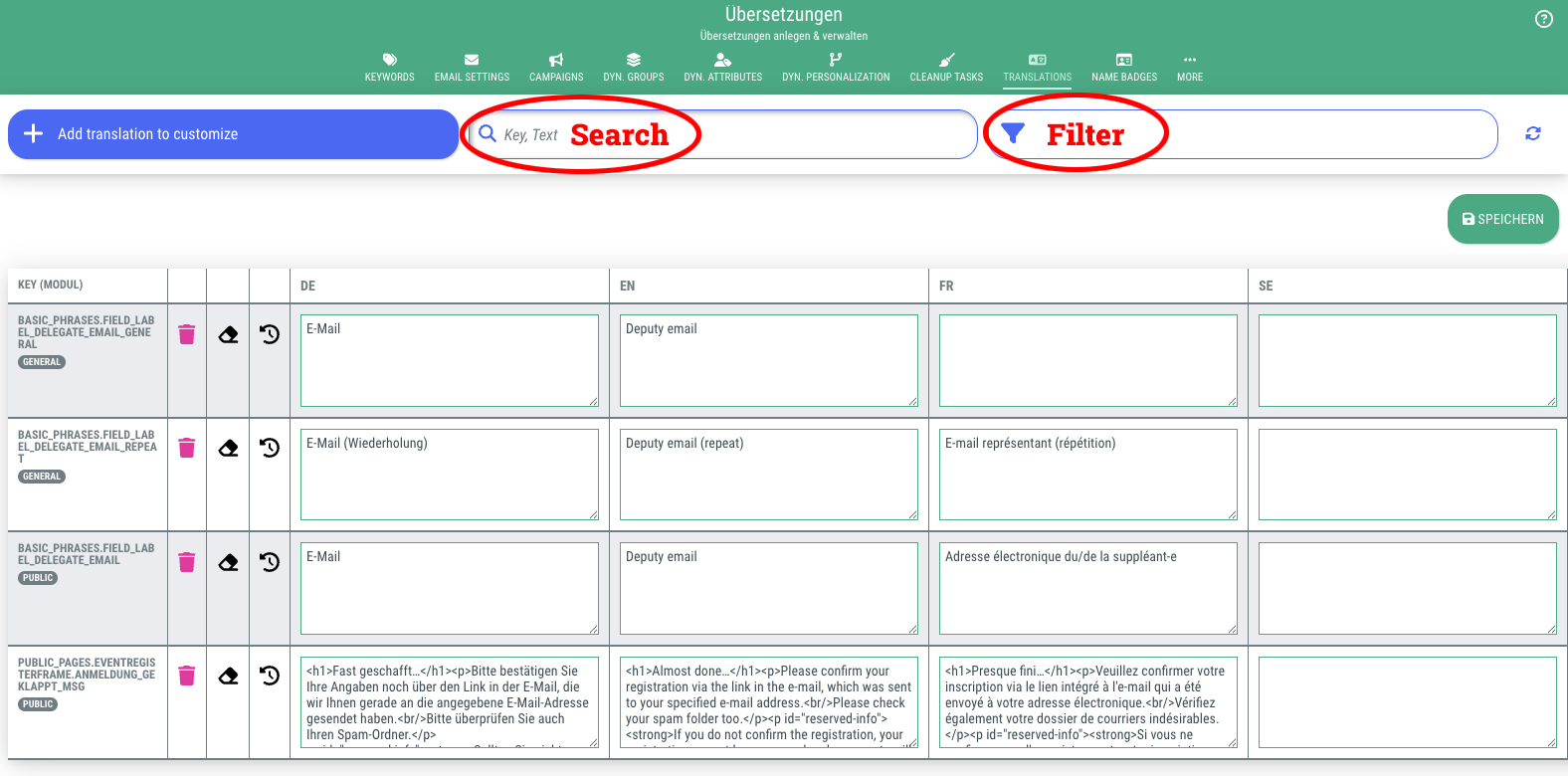Erase the DELEGATE_EMAIL_REPEAT row translations
Viewport: 1568px width, 776px height.
[x=229, y=448]
